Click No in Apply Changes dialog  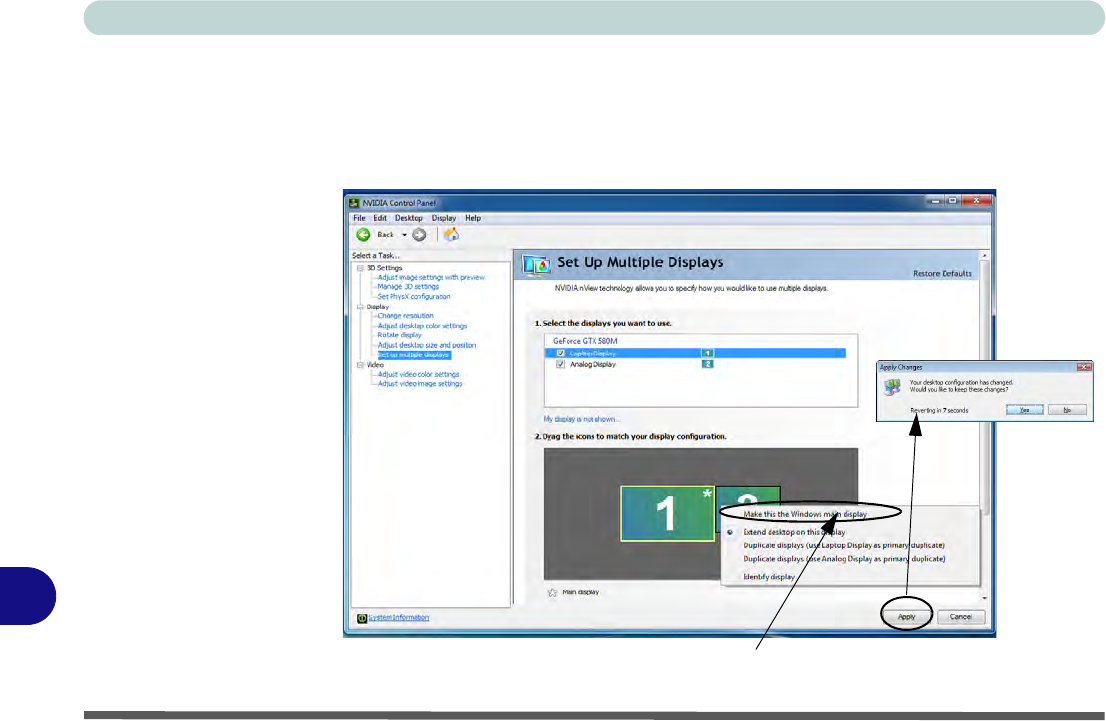tap(1066, 410)
